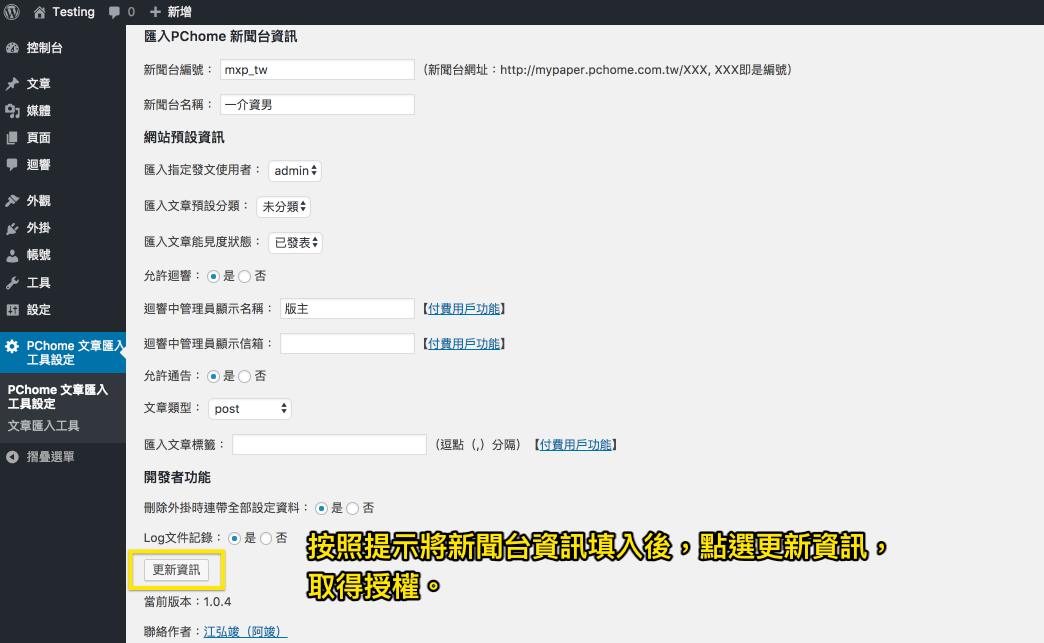The height and width of the screenshot is (643, 1044).
Task: Click the 外掛 plugin icon
Action: (12, 228)
